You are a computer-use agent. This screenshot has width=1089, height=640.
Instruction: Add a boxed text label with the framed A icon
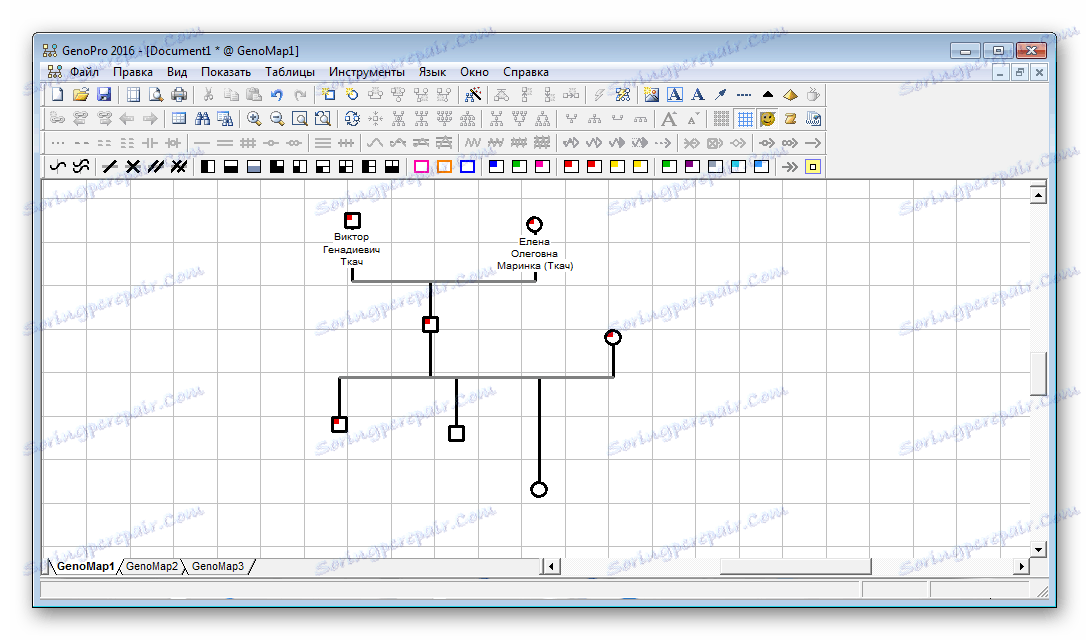point(674,94)
